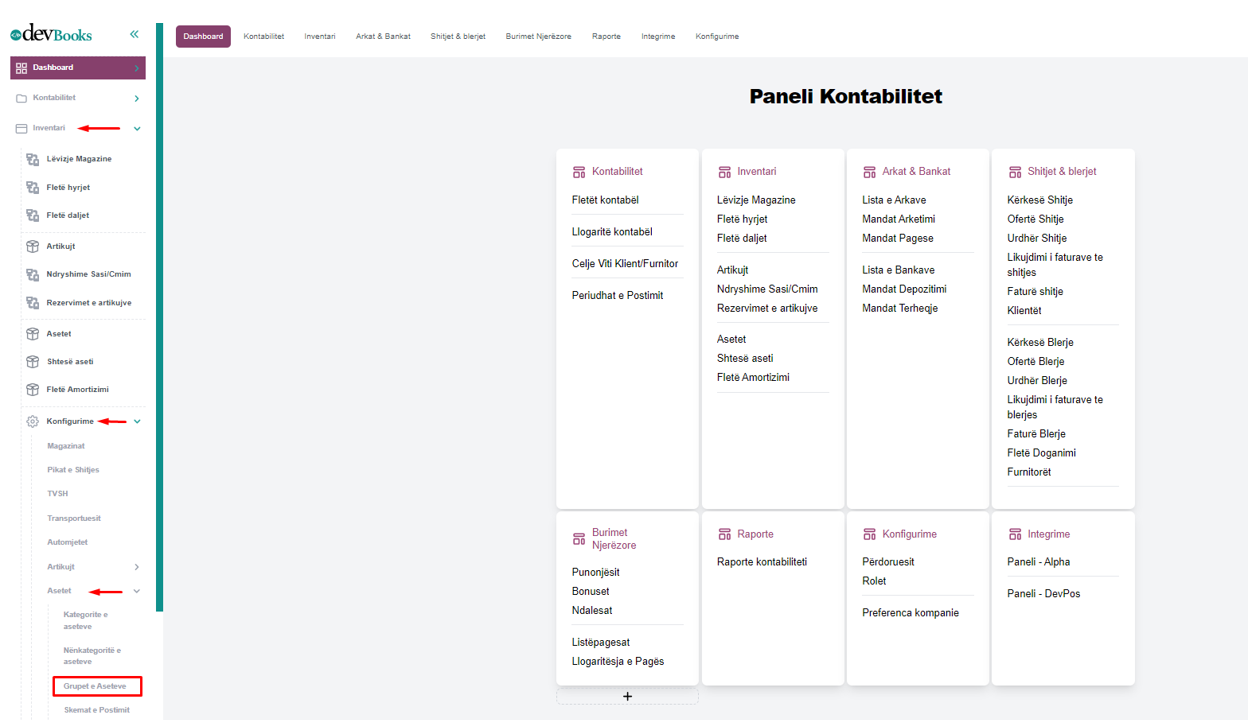The image size is (1248, 720).
Task: Open Grupet e Aseteve in sidebar
Action: click(x=95, y=686)
